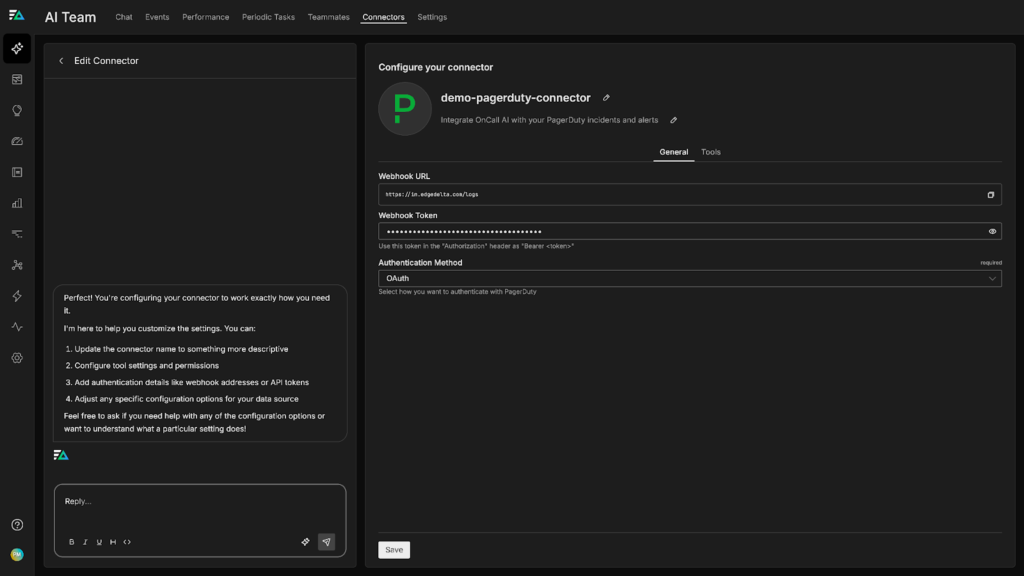Image resolution: width=1024 pixels, height=576 pixels.
Task: Open Periodic Tasks from the top navigation
Action: point(268,17)
